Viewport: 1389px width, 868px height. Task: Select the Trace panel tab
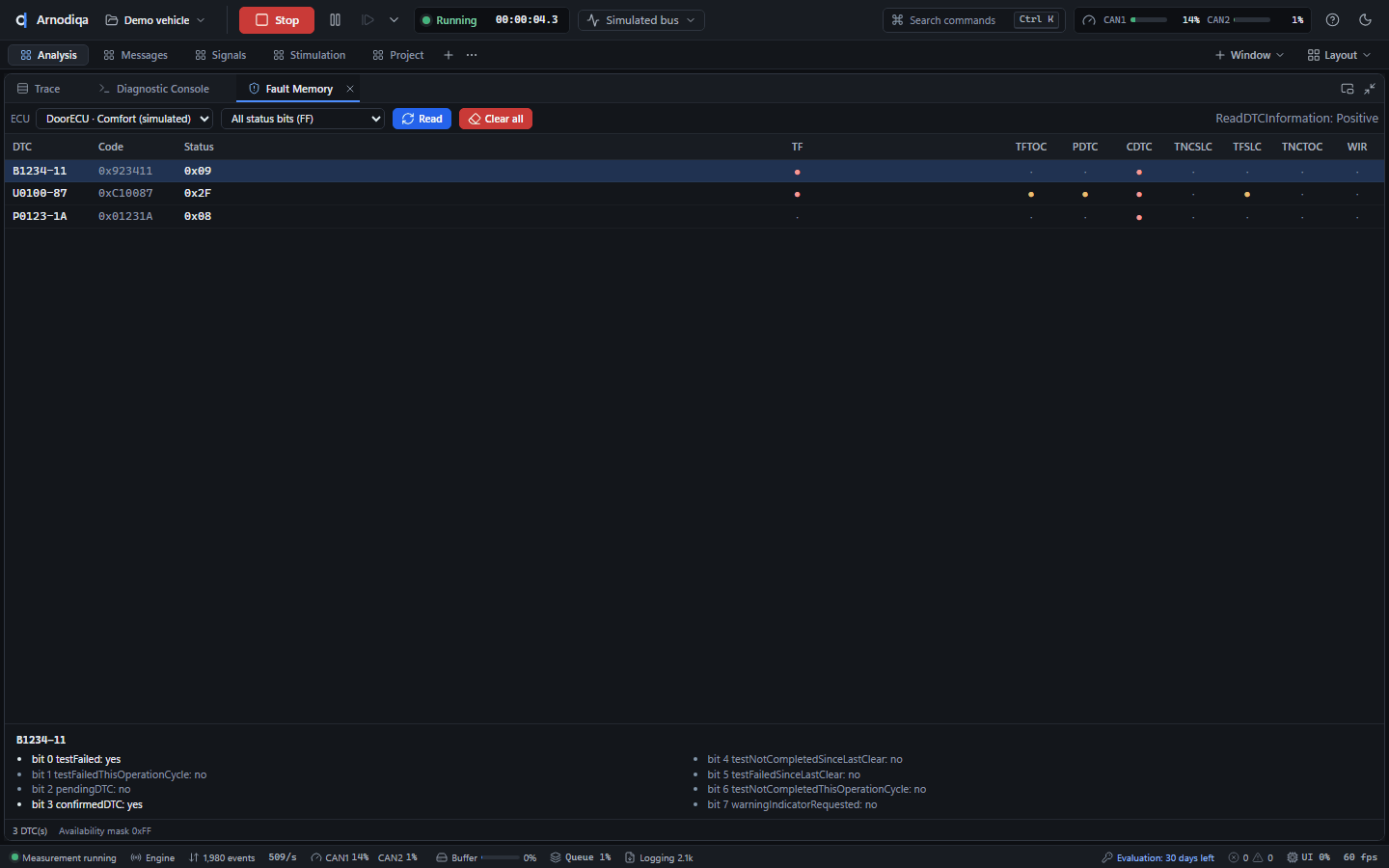pyautogui.click(x=39, y=89)
